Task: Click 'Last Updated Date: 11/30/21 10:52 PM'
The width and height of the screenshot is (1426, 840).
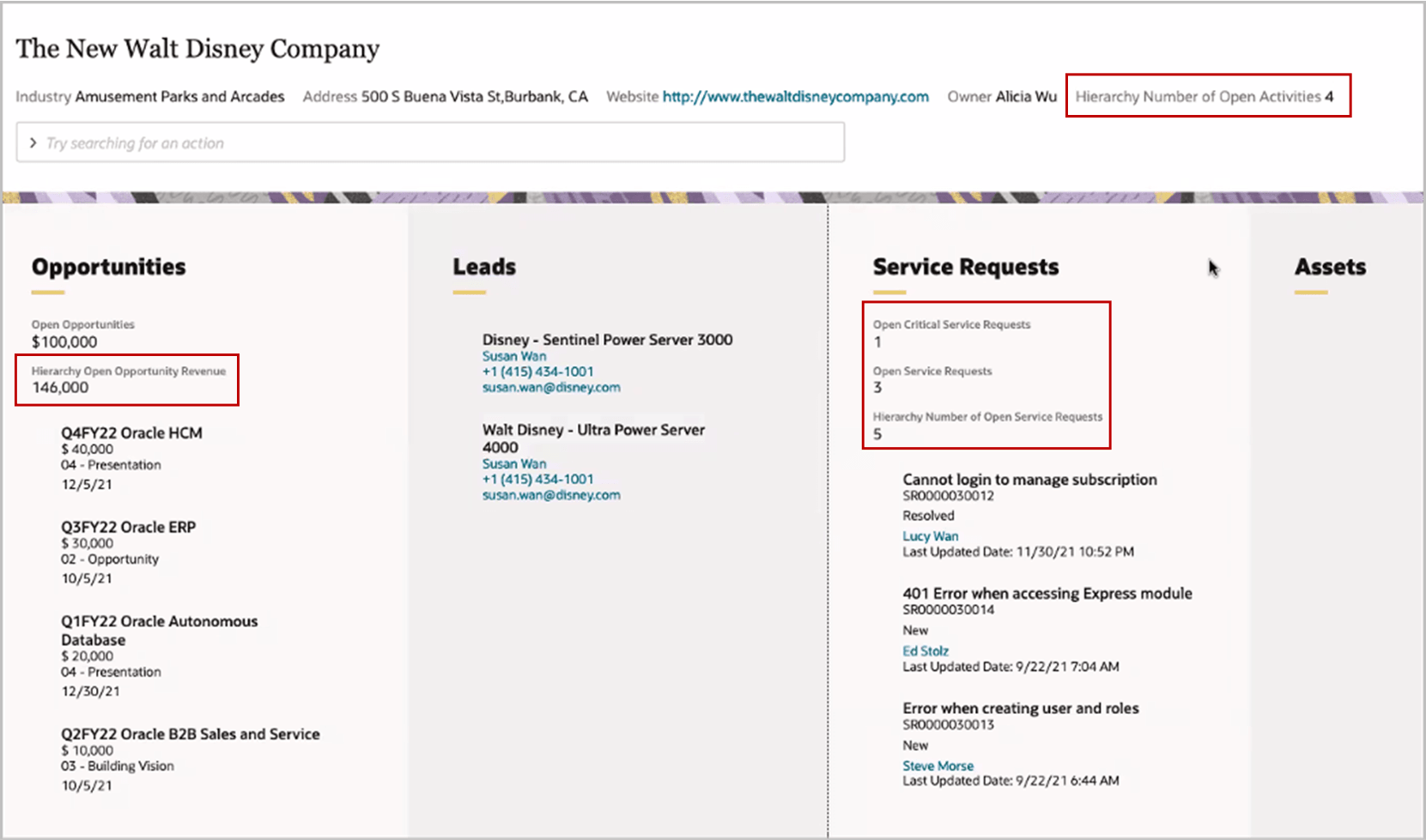Action: coord(1018,552)
